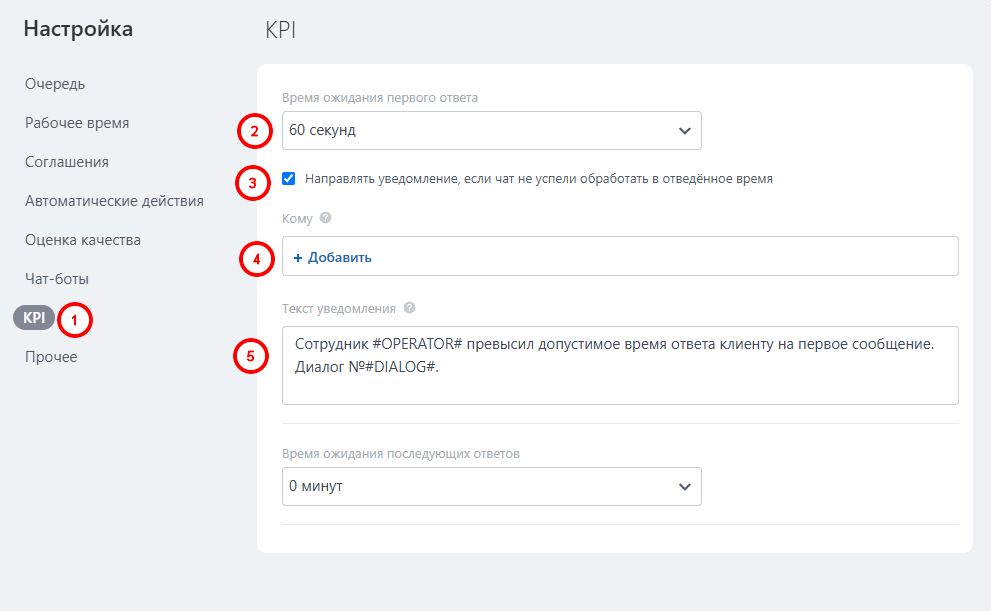The image size is (991, 611).
Task: Open the Время ожидания первого ответа dropdown
Action: [x=490, y=130]
